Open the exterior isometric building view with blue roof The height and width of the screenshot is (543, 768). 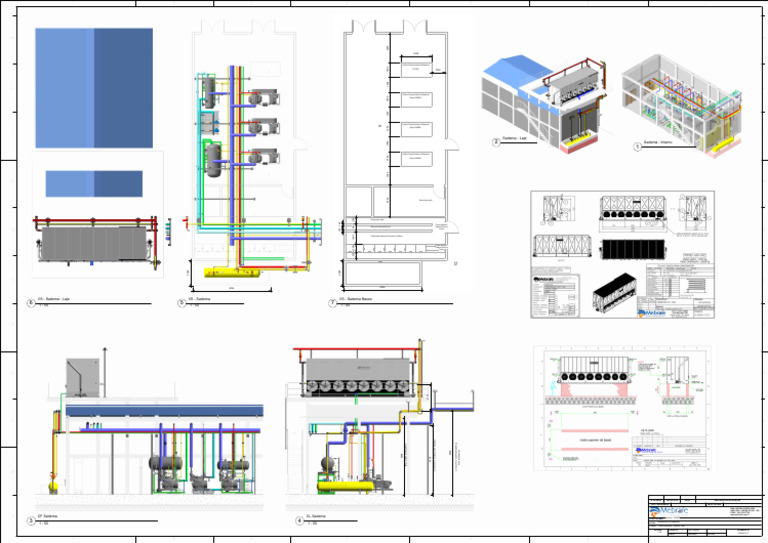point(544,103)
